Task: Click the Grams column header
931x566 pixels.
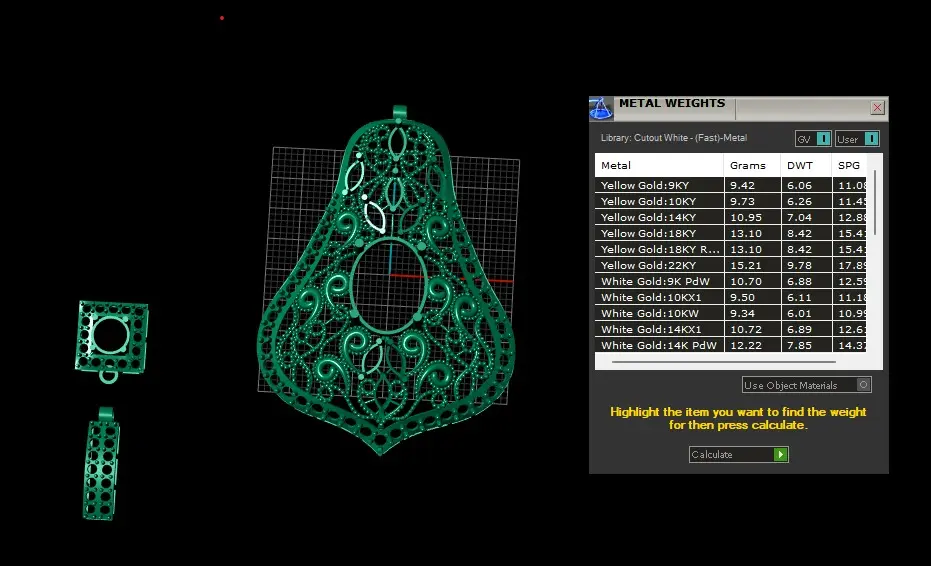Action: (x=752, y=165)
